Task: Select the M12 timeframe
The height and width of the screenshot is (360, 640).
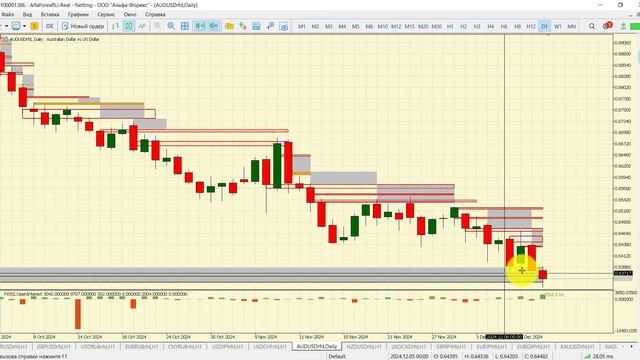Action: (396, 26)
